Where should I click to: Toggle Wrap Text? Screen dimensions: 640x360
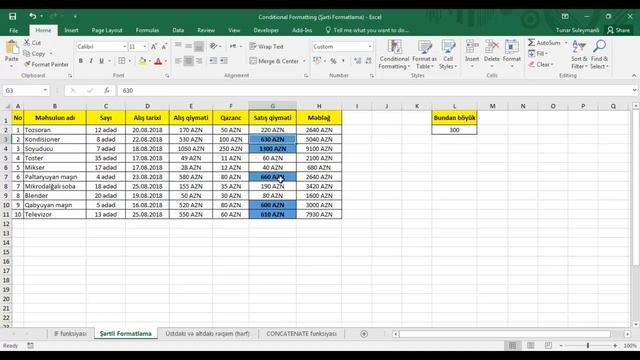(266, 47)
